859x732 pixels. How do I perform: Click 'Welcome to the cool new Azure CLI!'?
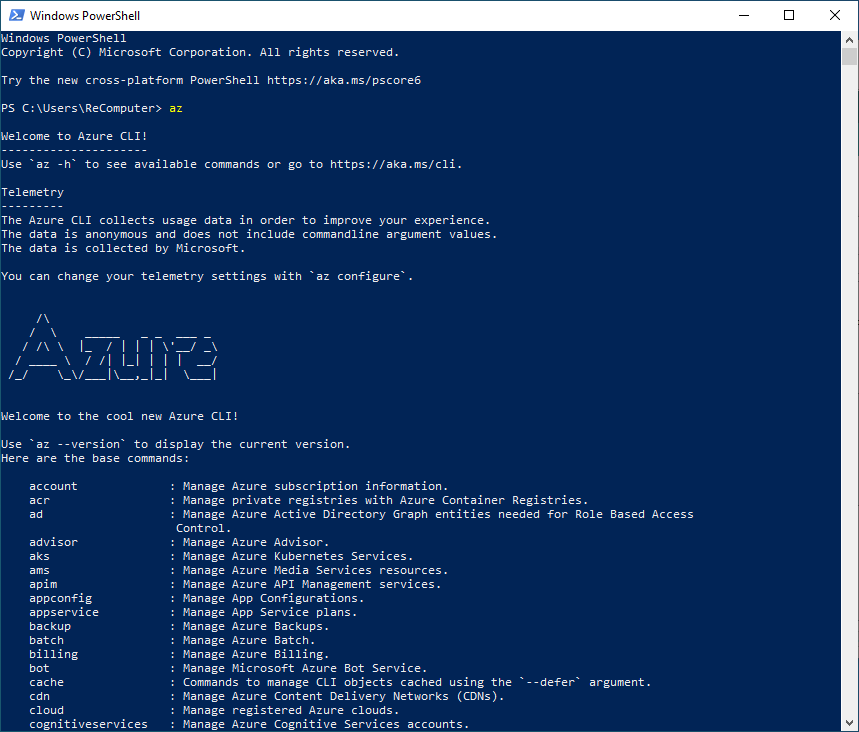tap(120, 416)
